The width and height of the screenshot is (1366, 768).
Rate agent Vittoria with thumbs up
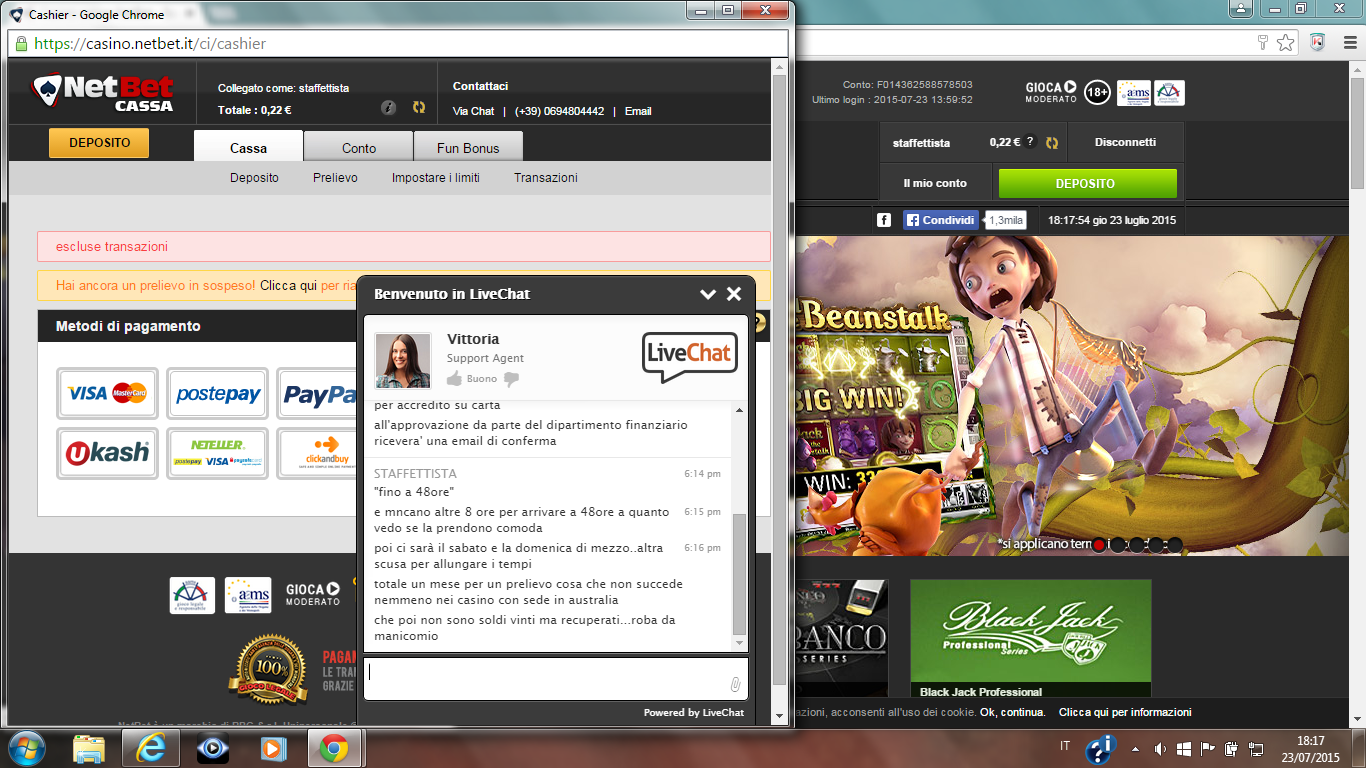(455, 379)
